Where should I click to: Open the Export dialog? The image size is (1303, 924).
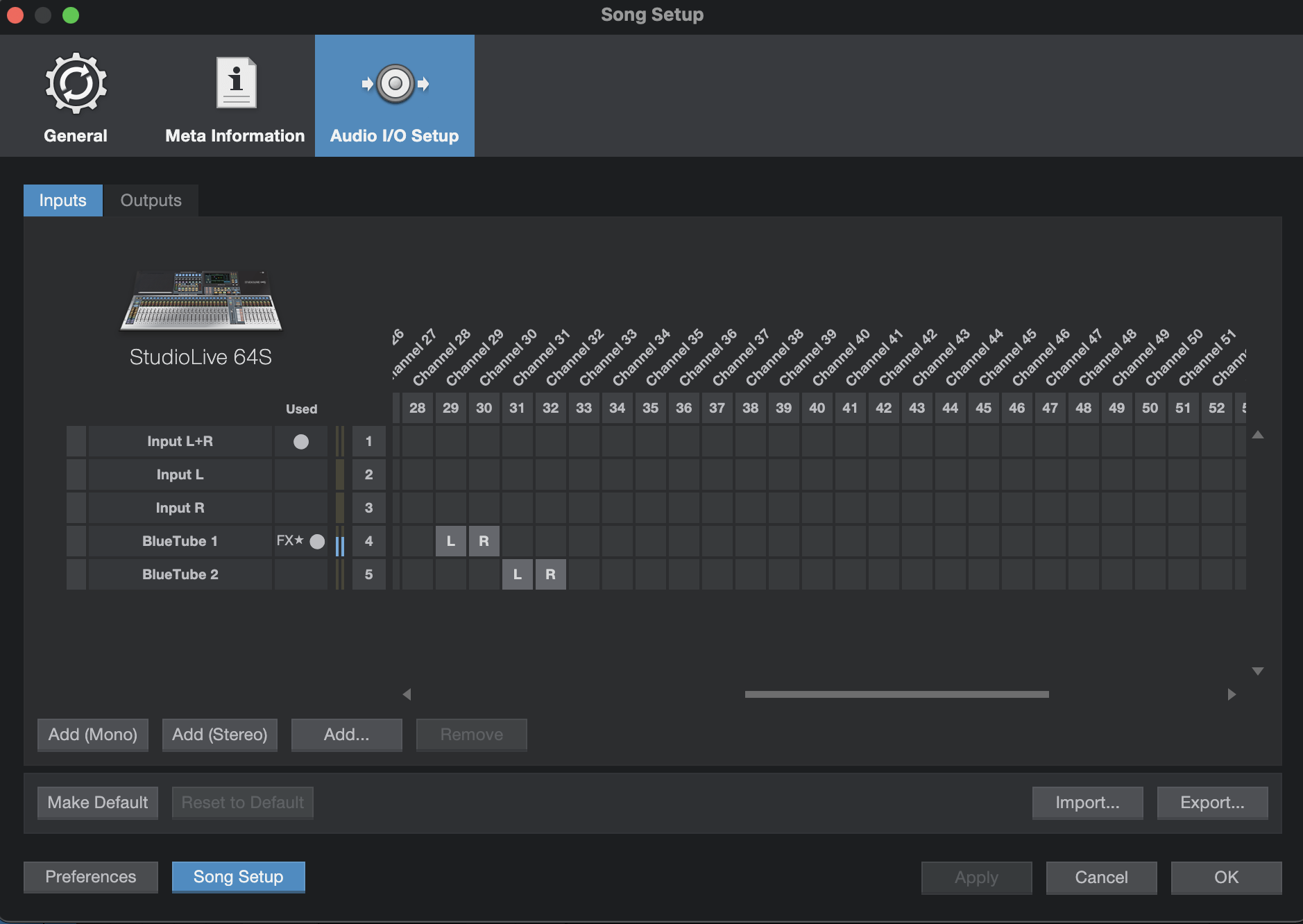(x=1211, y=803)
